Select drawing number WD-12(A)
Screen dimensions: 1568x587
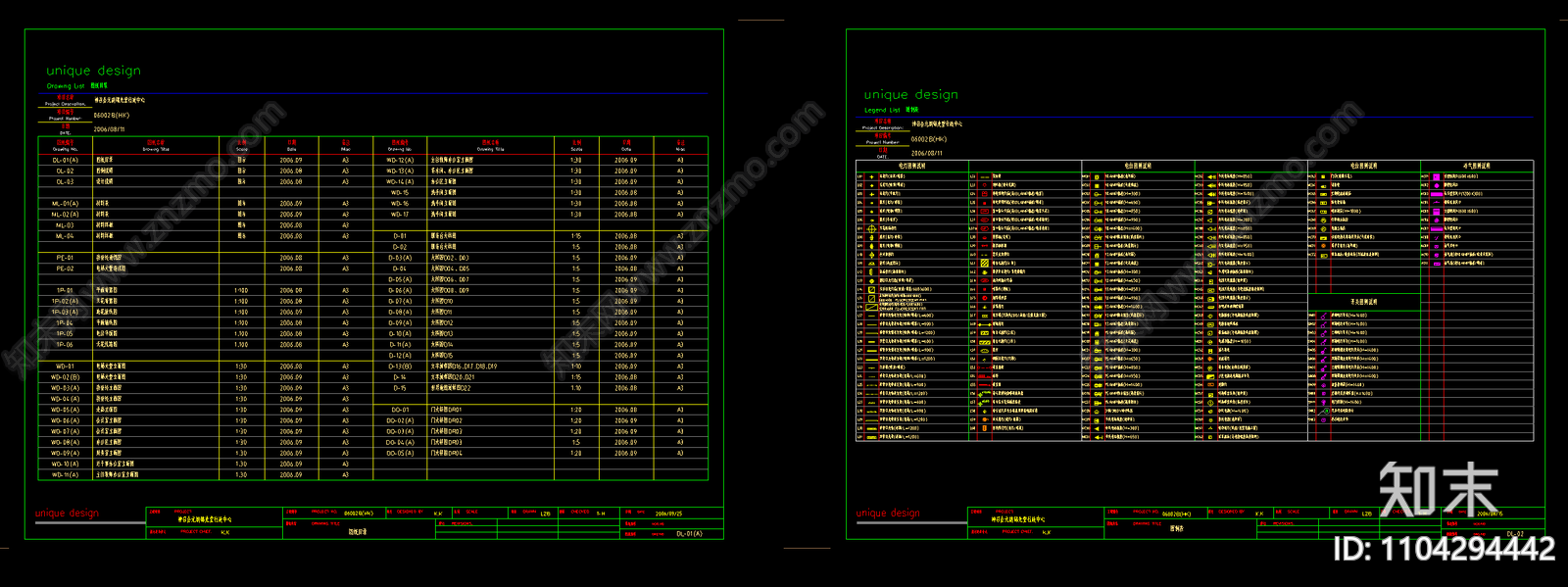coord(400,160)
